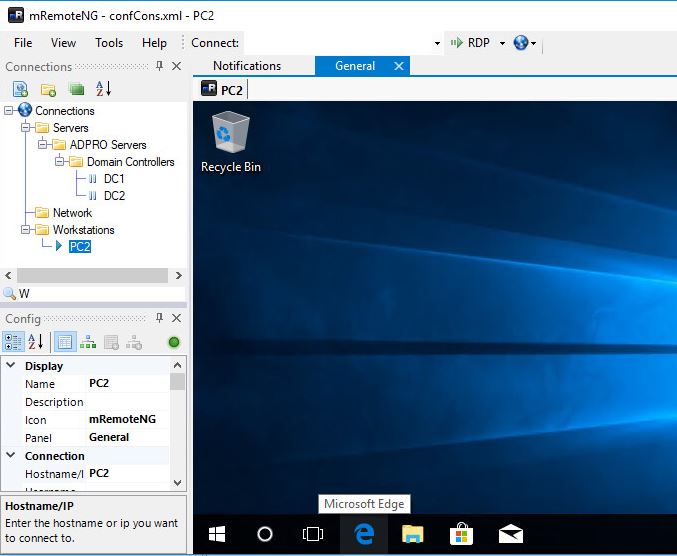Click the connection tree search field
677x556 pixels.
[x=101, y=294]
